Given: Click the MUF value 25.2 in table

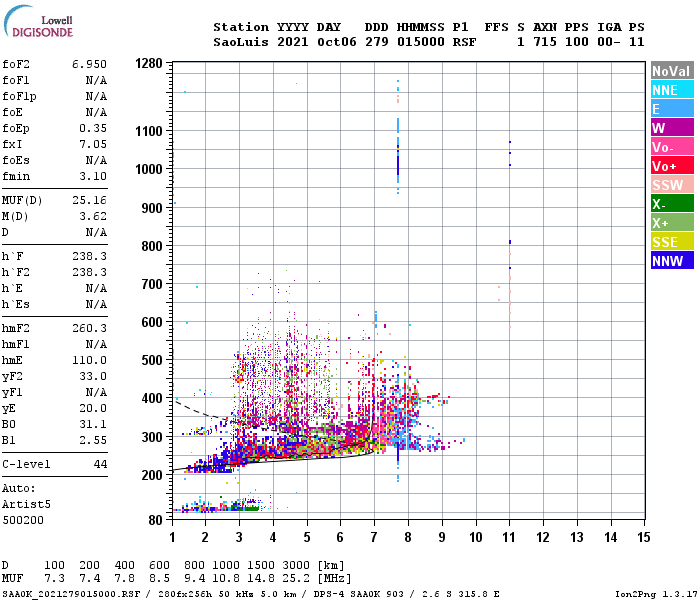Looking at the screenshot, I should [296, 578].
